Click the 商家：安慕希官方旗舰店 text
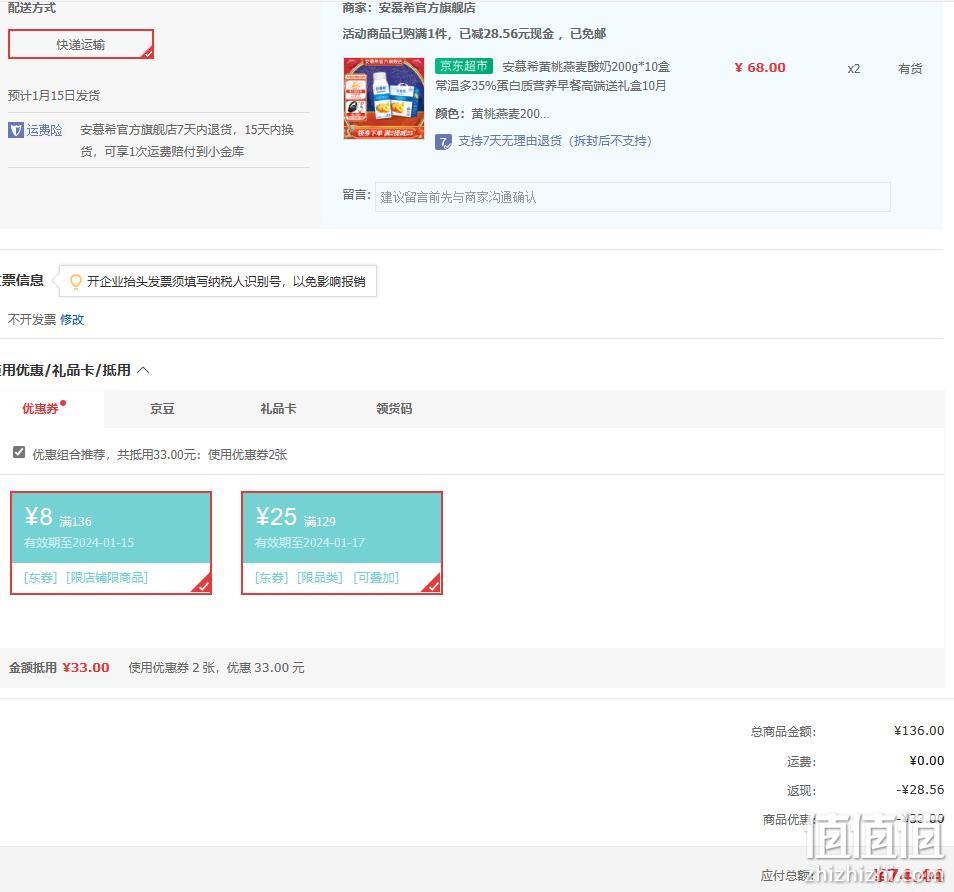Screen dimensions: 954x892 click(x=409, y=8)
